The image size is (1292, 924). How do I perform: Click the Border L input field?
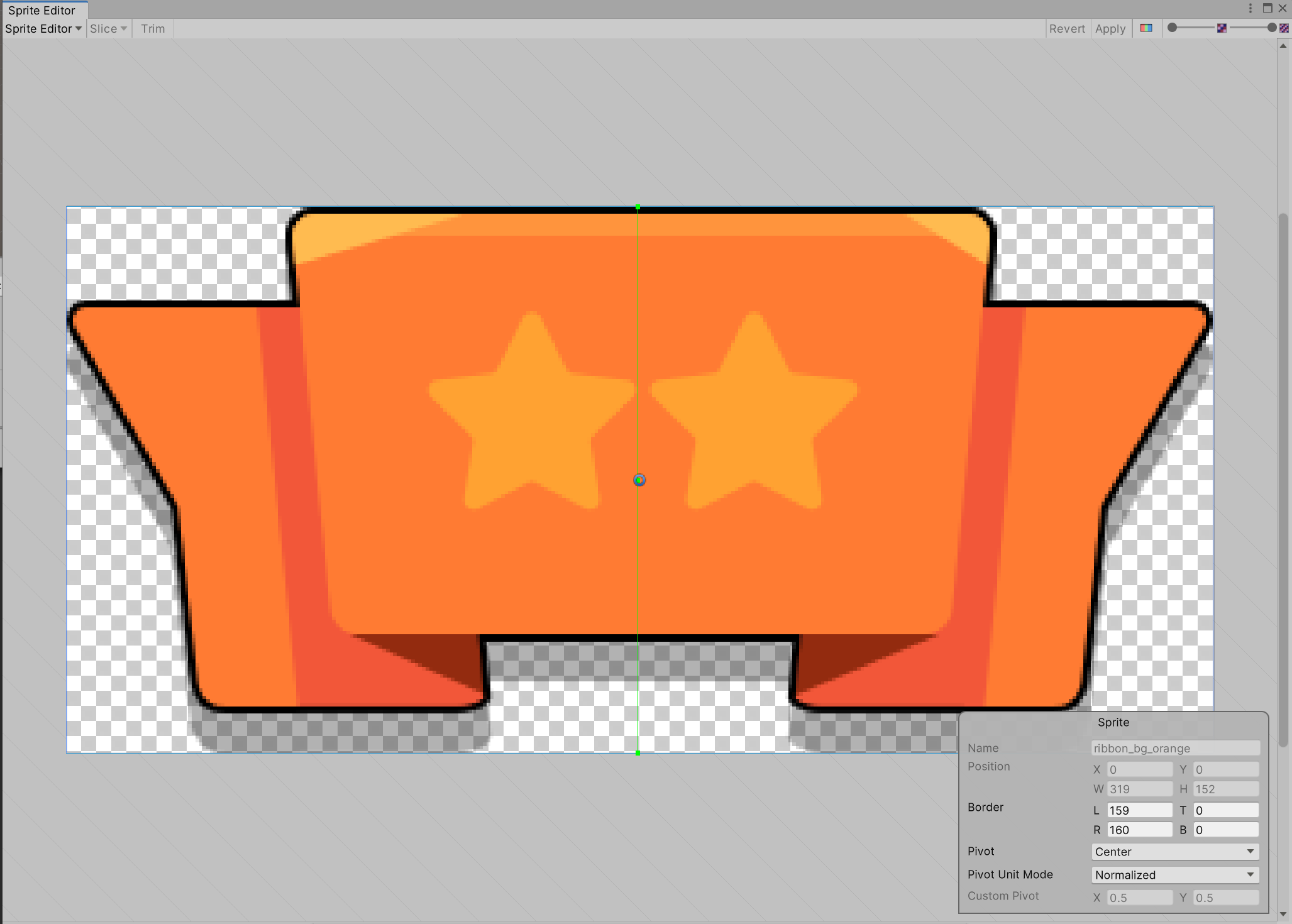tap(1139, 810)
